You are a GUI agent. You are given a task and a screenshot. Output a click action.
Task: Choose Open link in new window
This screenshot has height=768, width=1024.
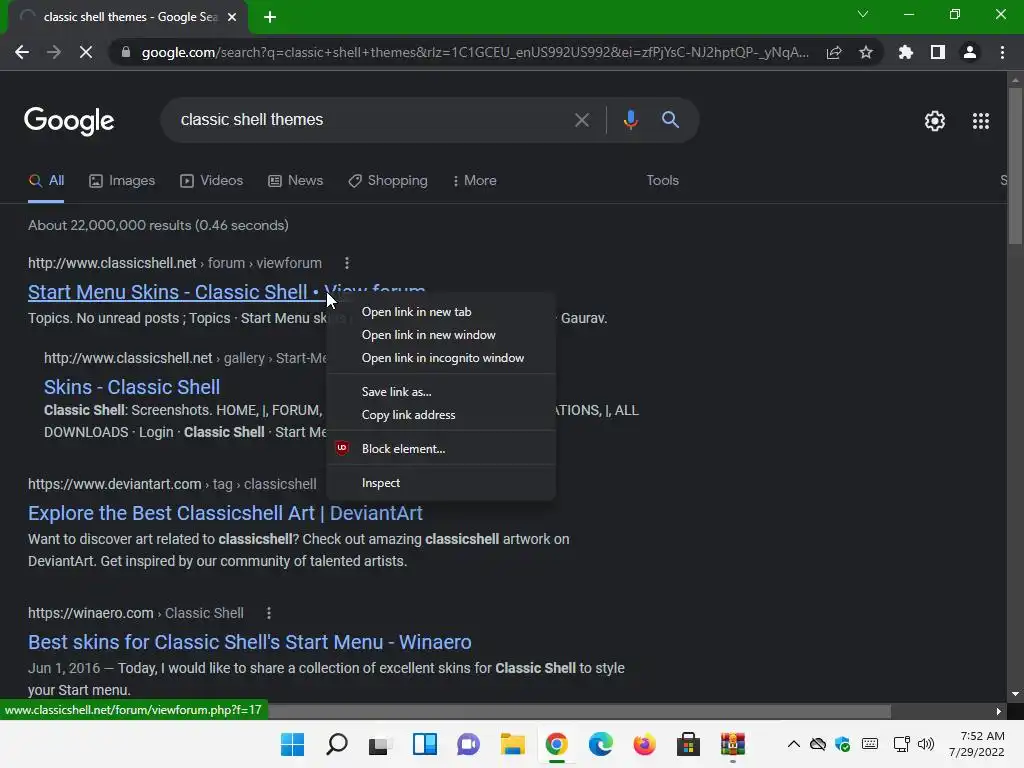[441, 335]
